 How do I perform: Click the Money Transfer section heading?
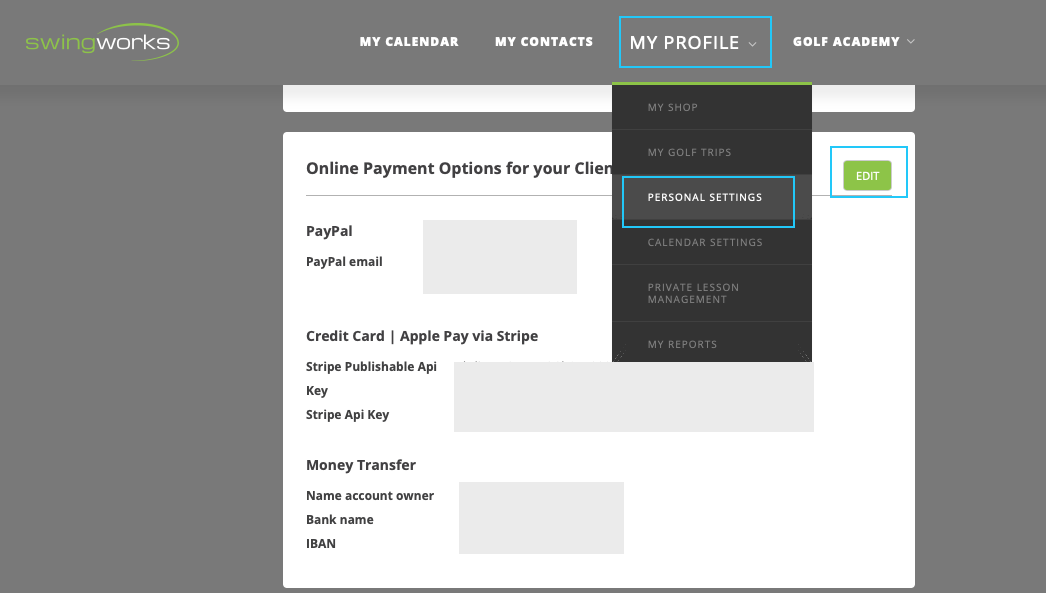360,465
